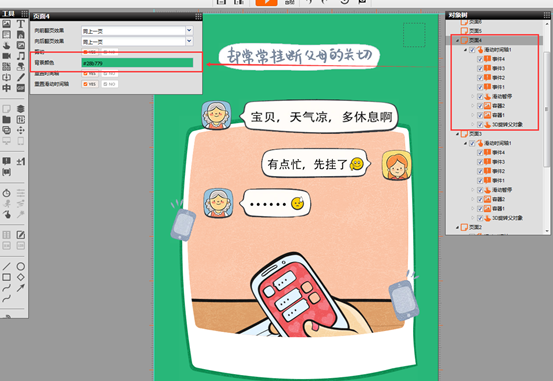Toggle checkbox of 容器1 under 页面4
Screen dimensions: 553x381
coord(480,115)
